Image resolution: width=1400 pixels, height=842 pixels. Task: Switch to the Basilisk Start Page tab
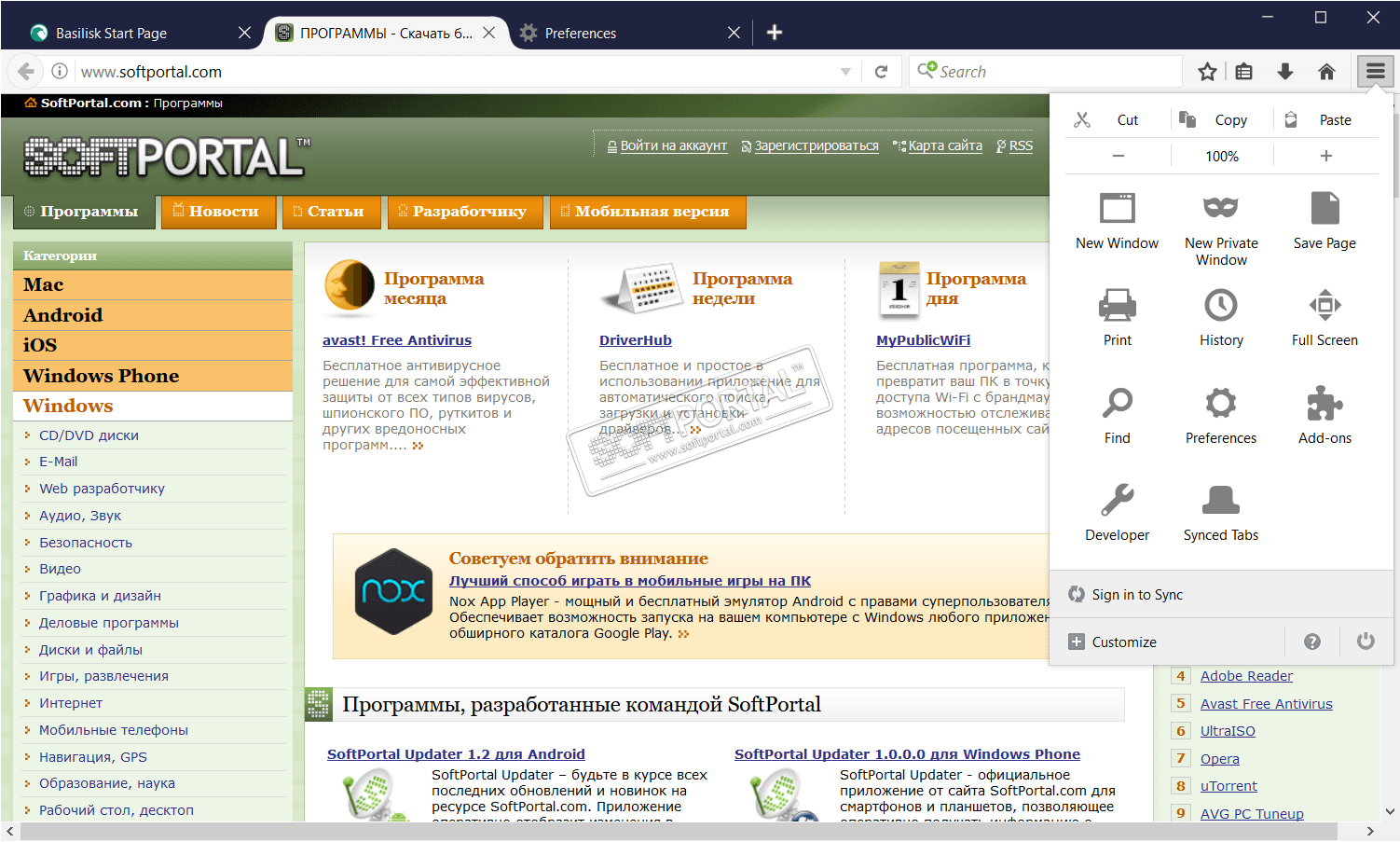click(x=142, y=34)
